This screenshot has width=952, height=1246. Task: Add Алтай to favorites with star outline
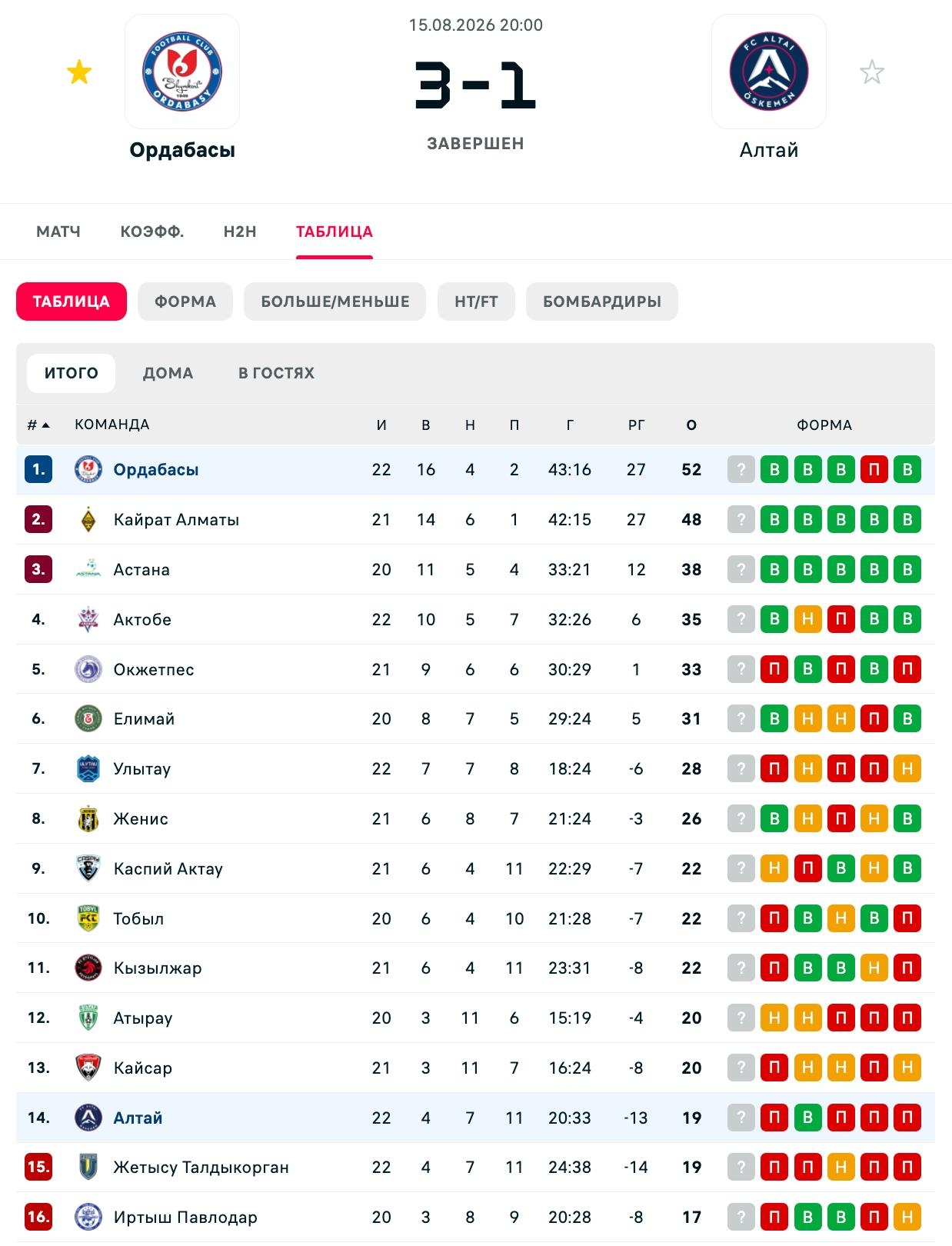(x=872, y=72)
